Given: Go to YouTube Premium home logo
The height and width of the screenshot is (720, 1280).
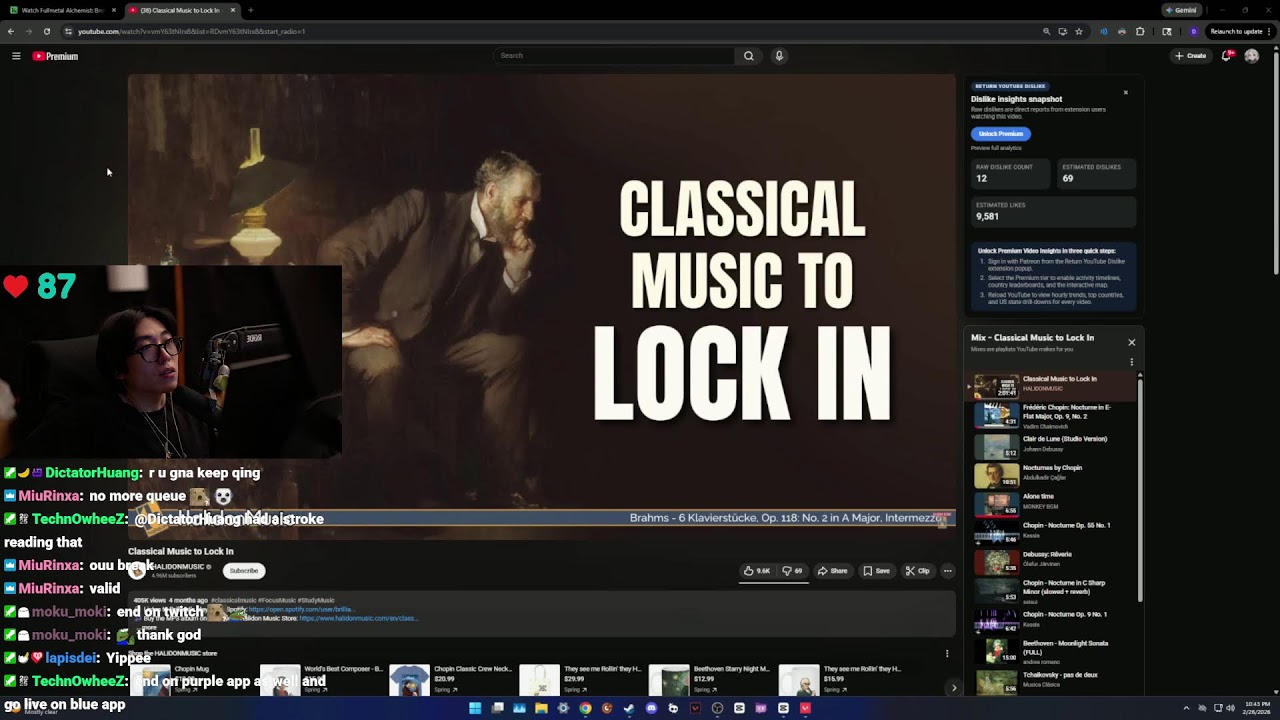Looking at the screenshot, I should tap(55, 56).
